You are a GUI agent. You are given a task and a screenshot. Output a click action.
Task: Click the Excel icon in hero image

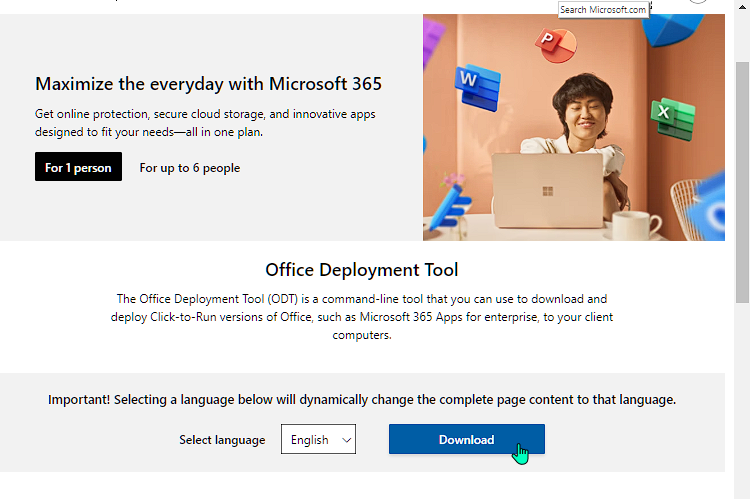tap(673, 119)
